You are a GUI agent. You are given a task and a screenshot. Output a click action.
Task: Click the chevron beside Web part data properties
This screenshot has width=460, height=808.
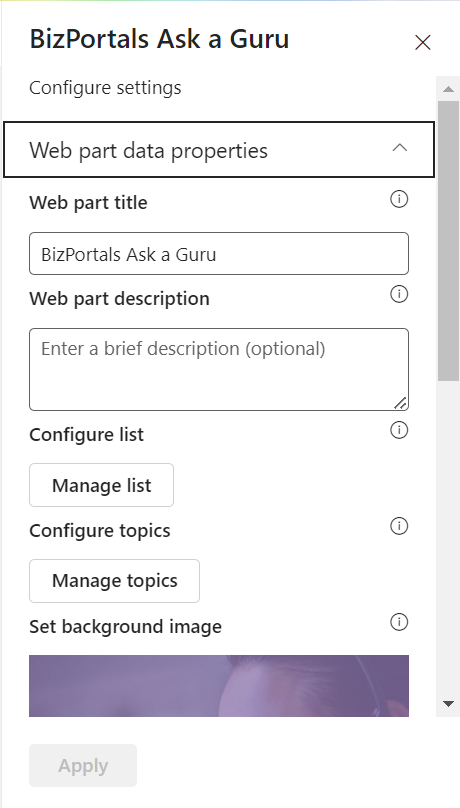[400, 148]
